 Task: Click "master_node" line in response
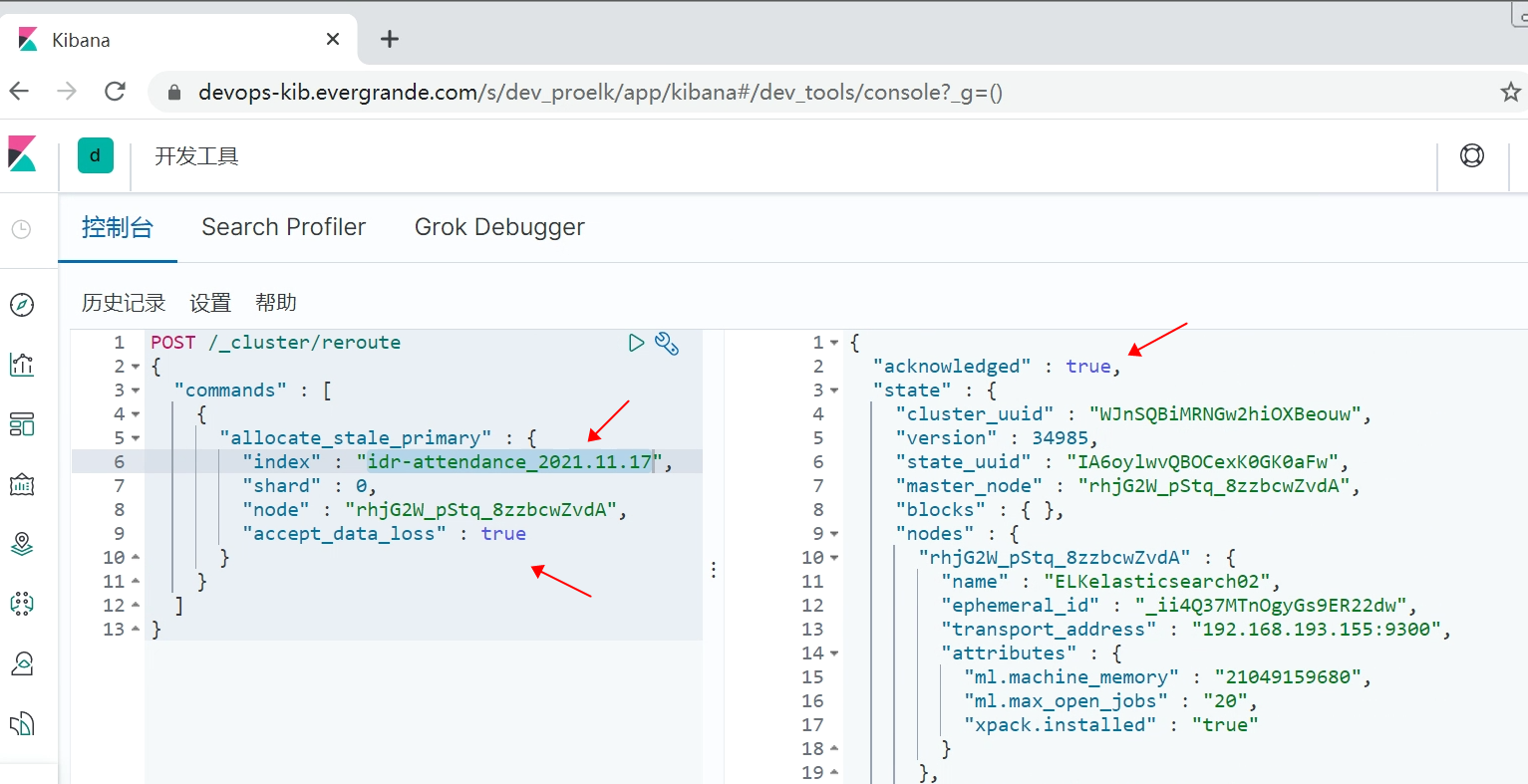pyautogui.click(x=1128, y=486)
